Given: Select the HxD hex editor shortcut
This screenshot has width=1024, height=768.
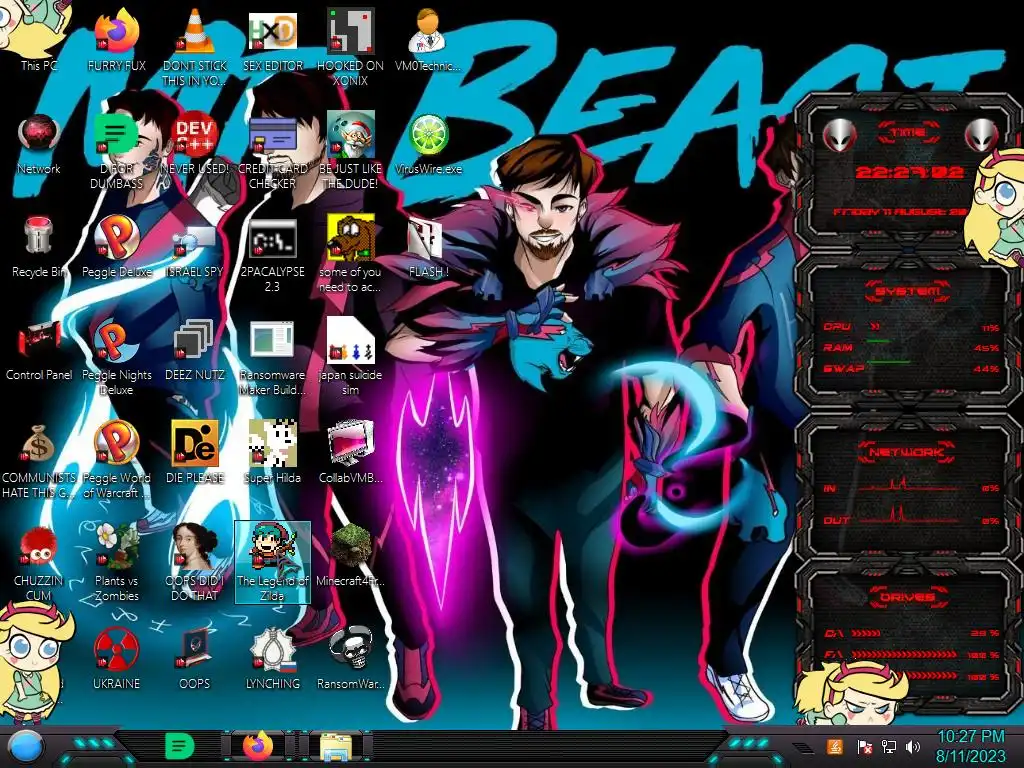Looking at the screenshot, I should (272, 40).
